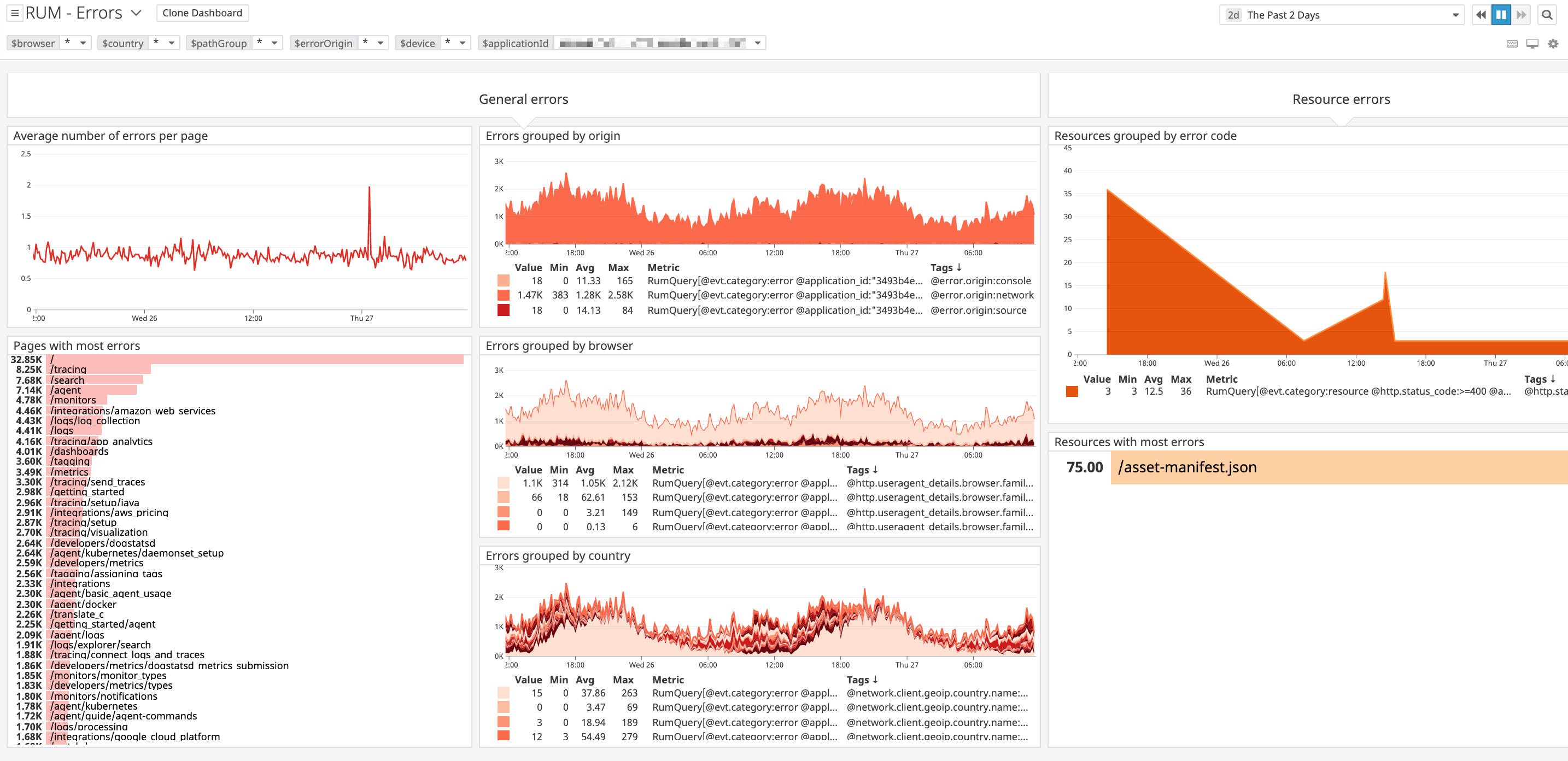Open keyboard shortcuts icon
This screenshot has width=1568, height=761.
pyautogui.click(x=1512, y=44)
